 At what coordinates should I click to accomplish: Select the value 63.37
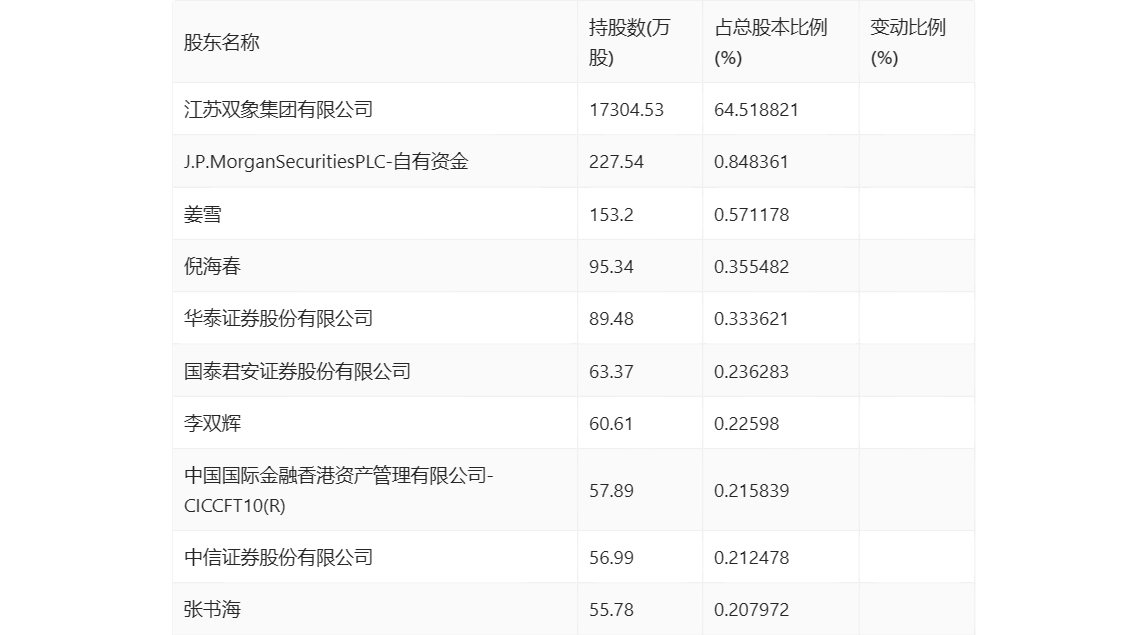point(611,371)
